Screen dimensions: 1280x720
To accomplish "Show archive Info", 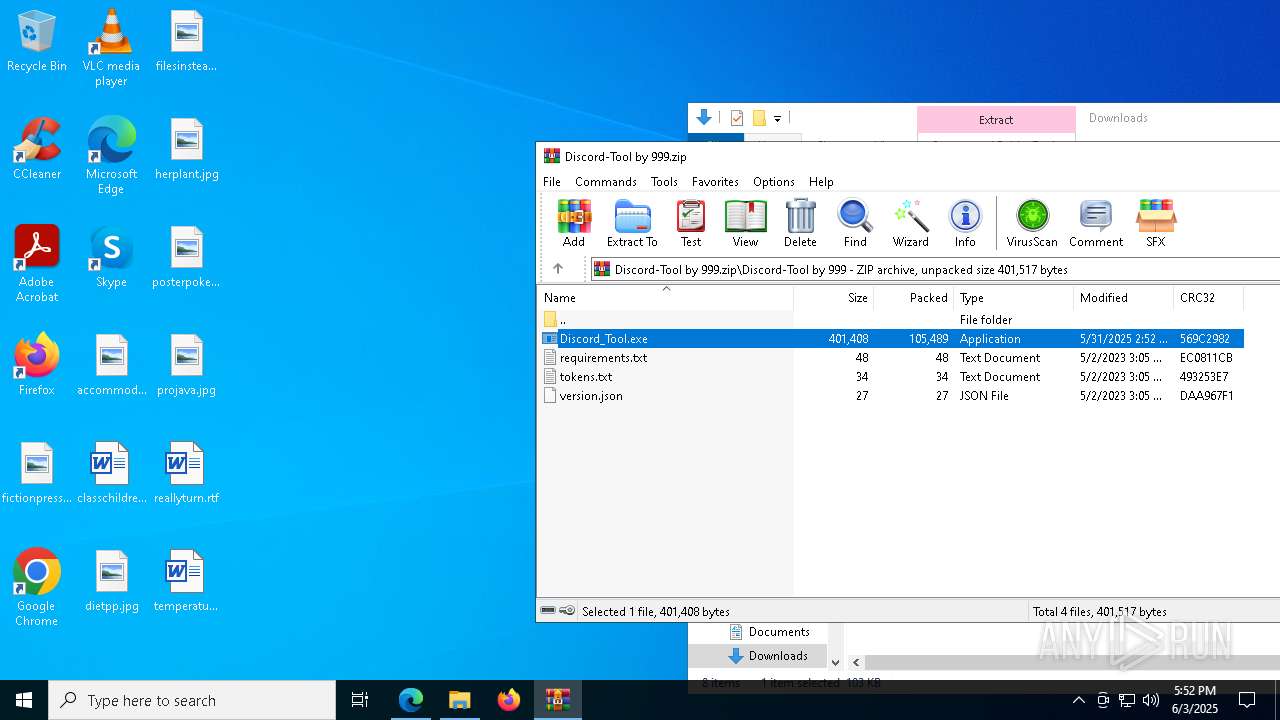I will 965,223.
